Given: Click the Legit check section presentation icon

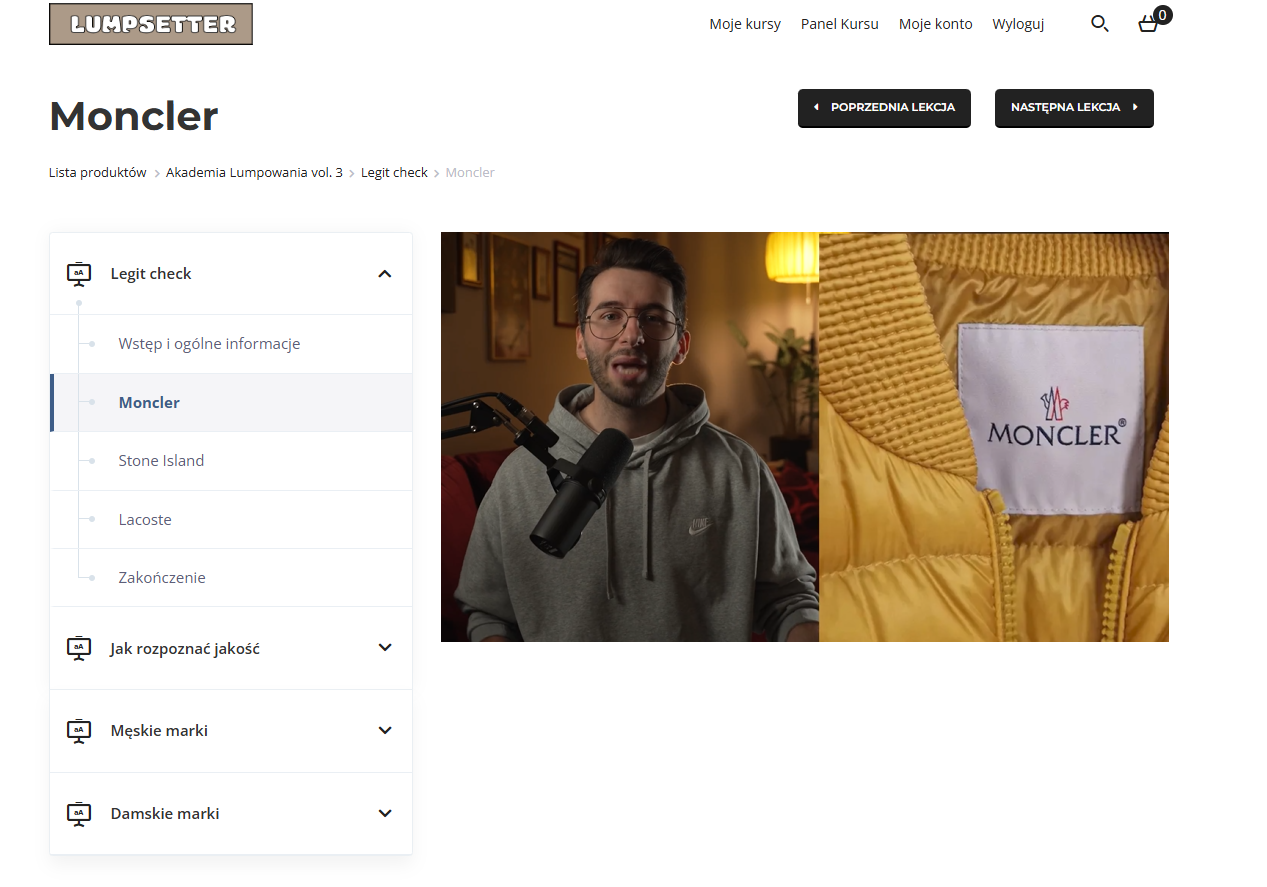Looking at the screenshot, I should [x=79, y=273].
